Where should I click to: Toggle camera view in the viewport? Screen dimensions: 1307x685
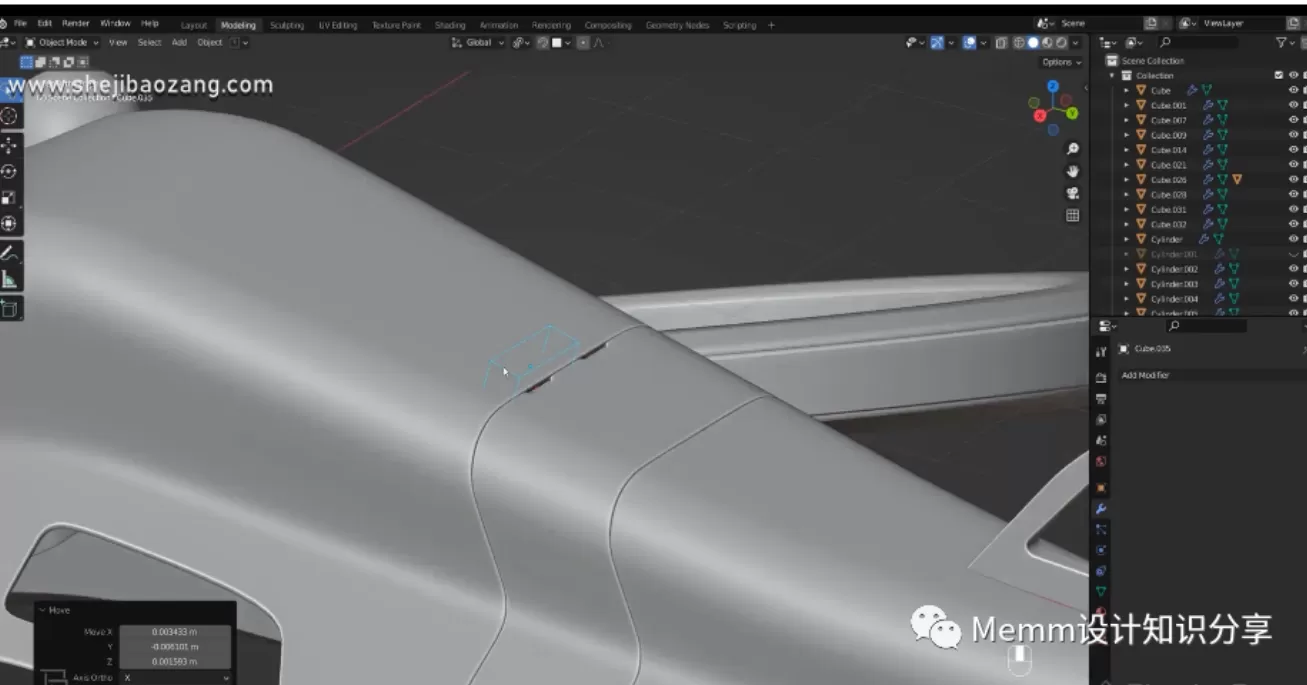[x=1073, y=193]
